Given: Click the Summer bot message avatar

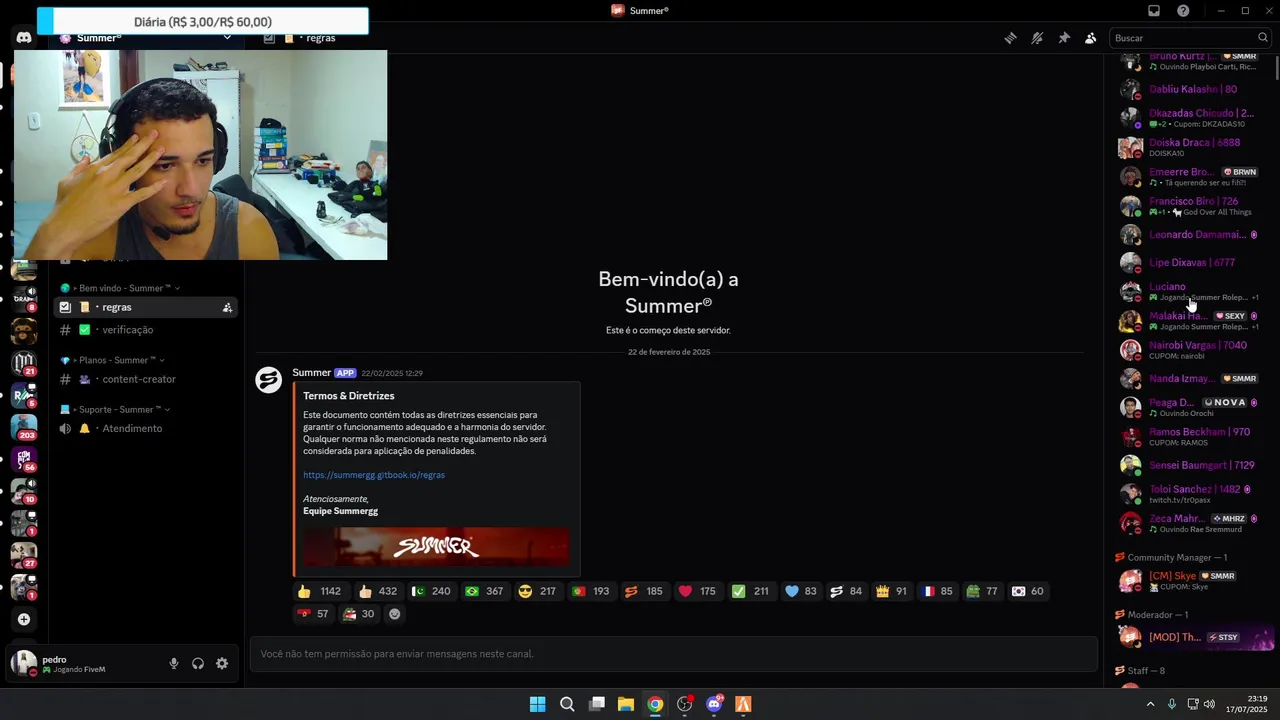Looking at the screenshot, I should [268, 380].
